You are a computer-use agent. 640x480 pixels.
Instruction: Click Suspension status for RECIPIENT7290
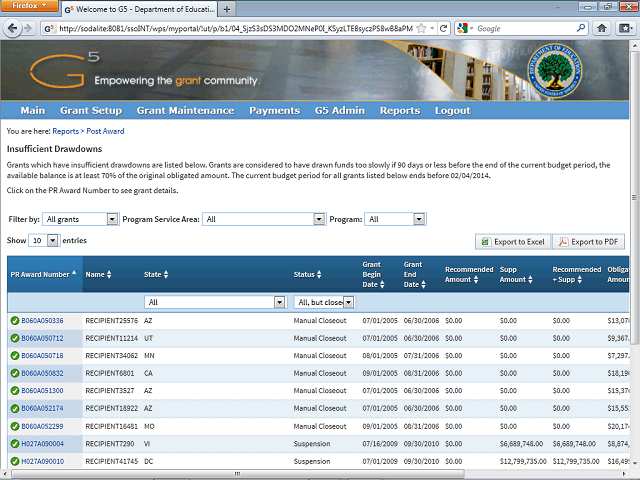point(312,444)
